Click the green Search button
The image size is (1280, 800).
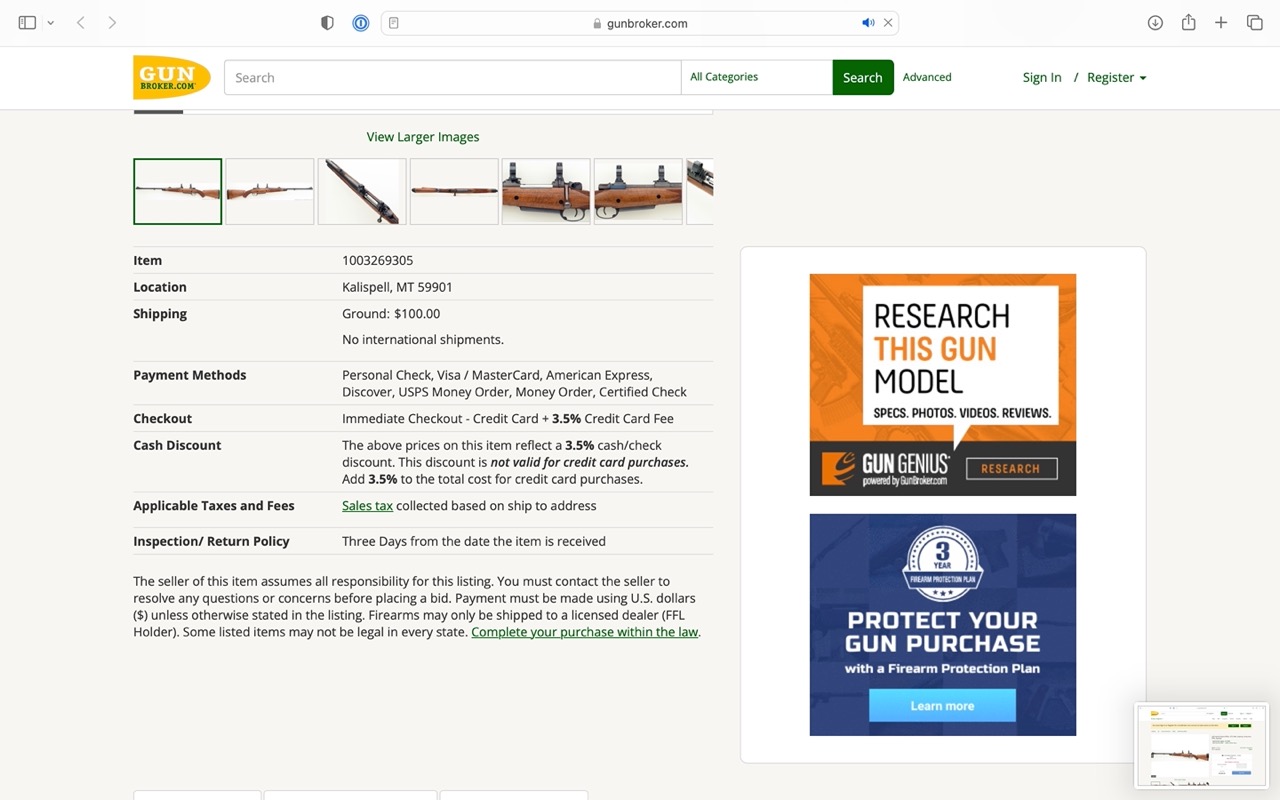point(862,77)
